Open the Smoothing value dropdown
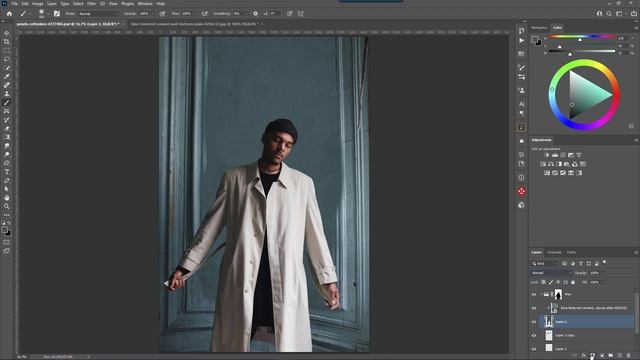 tap(247, 13)
